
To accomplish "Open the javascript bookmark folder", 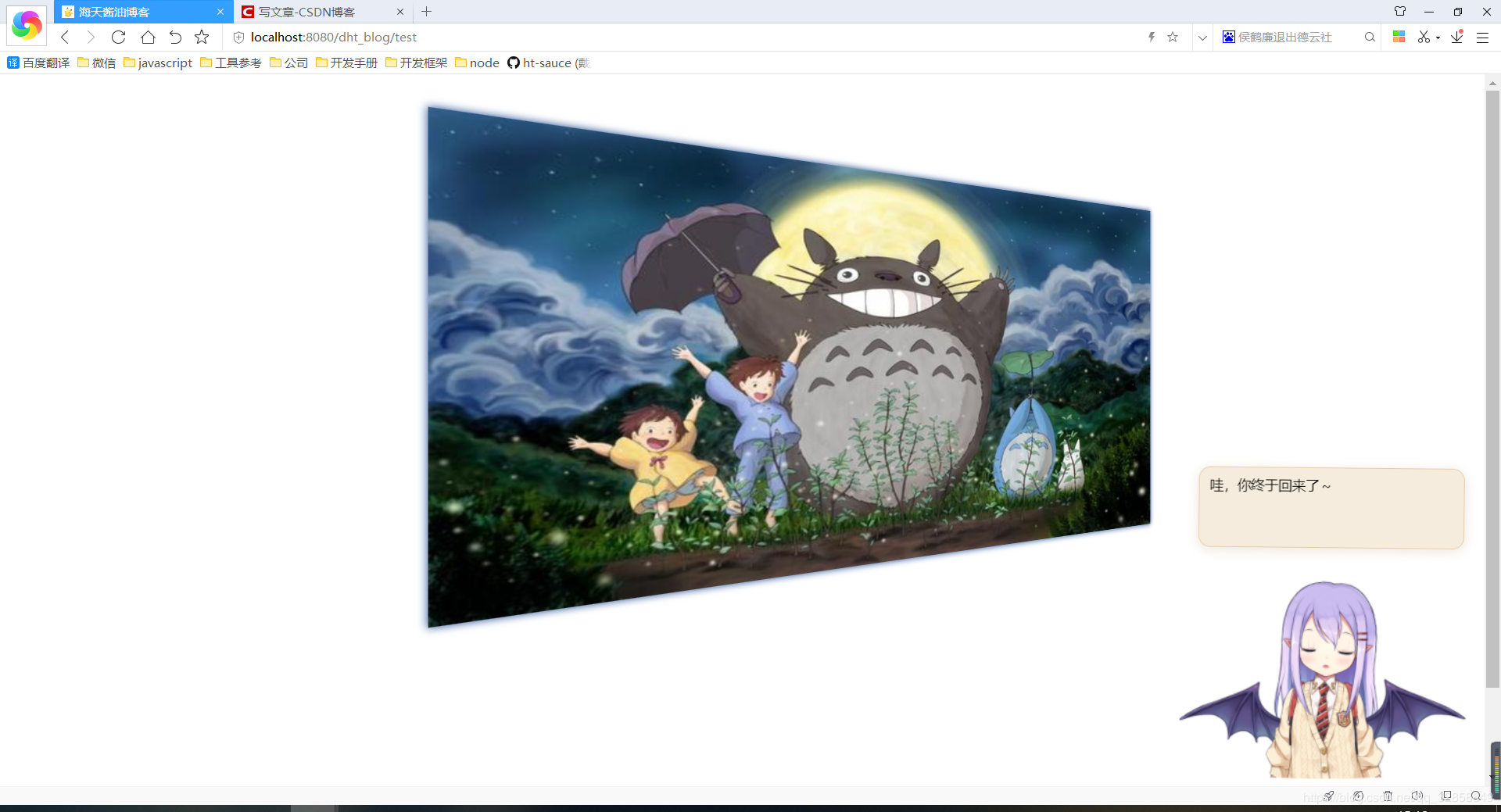I will [158, 63].
